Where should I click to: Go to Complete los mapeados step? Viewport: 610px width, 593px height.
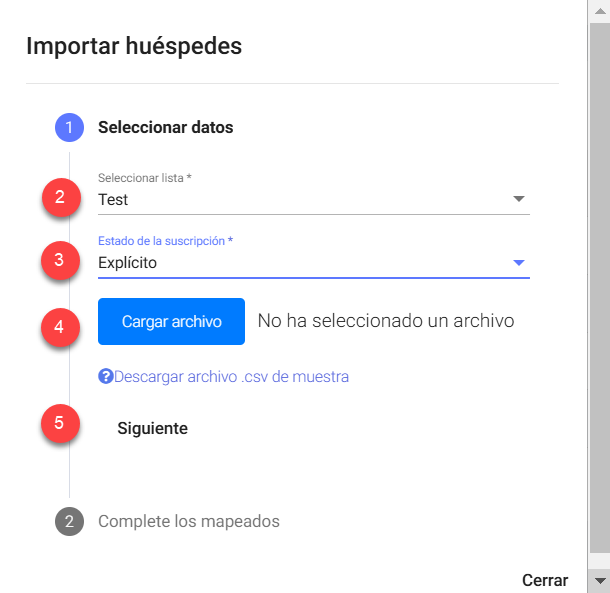189,521
